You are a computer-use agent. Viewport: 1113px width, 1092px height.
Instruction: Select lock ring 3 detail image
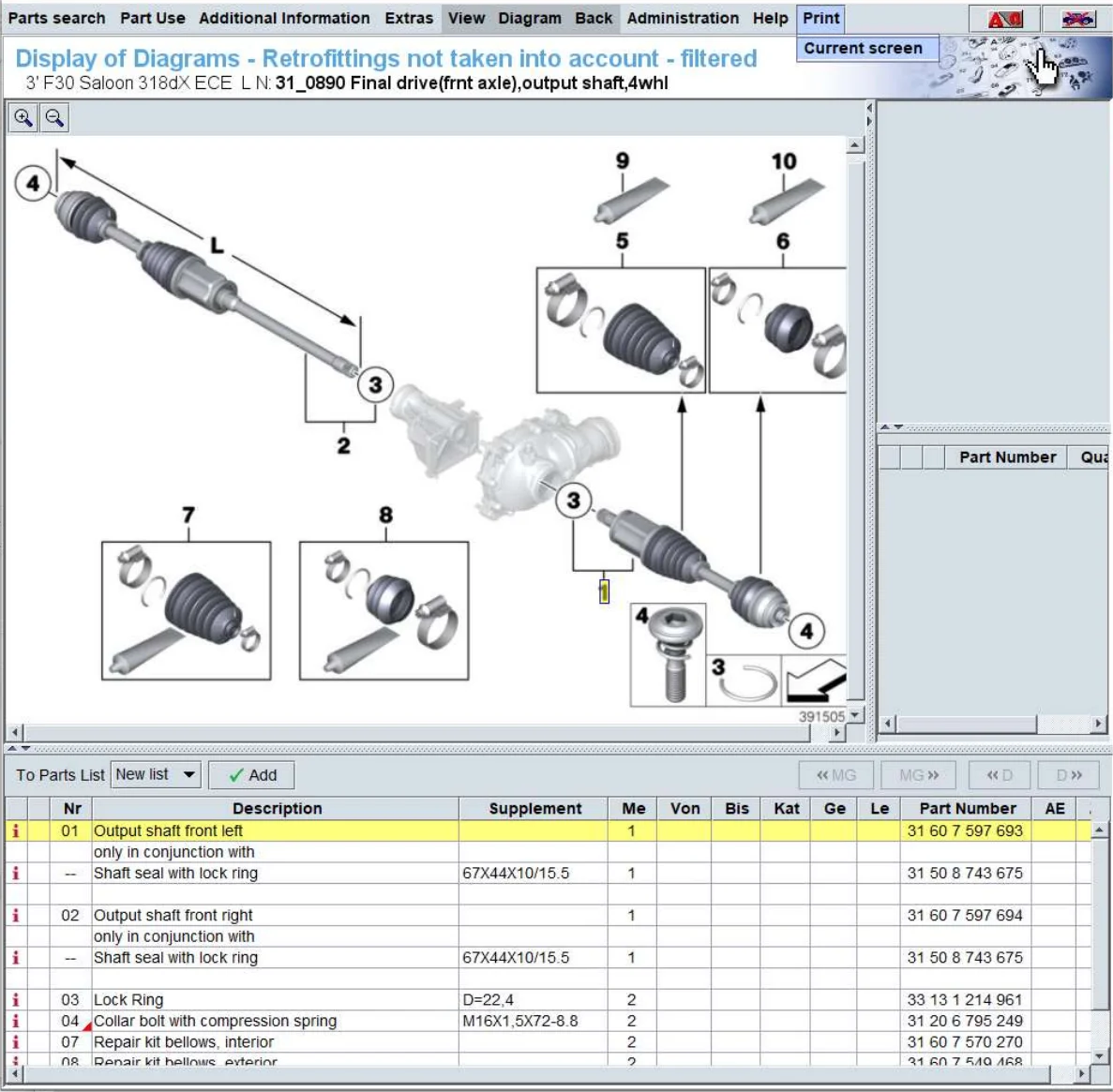pyautogui.click(x=744, y=681)
